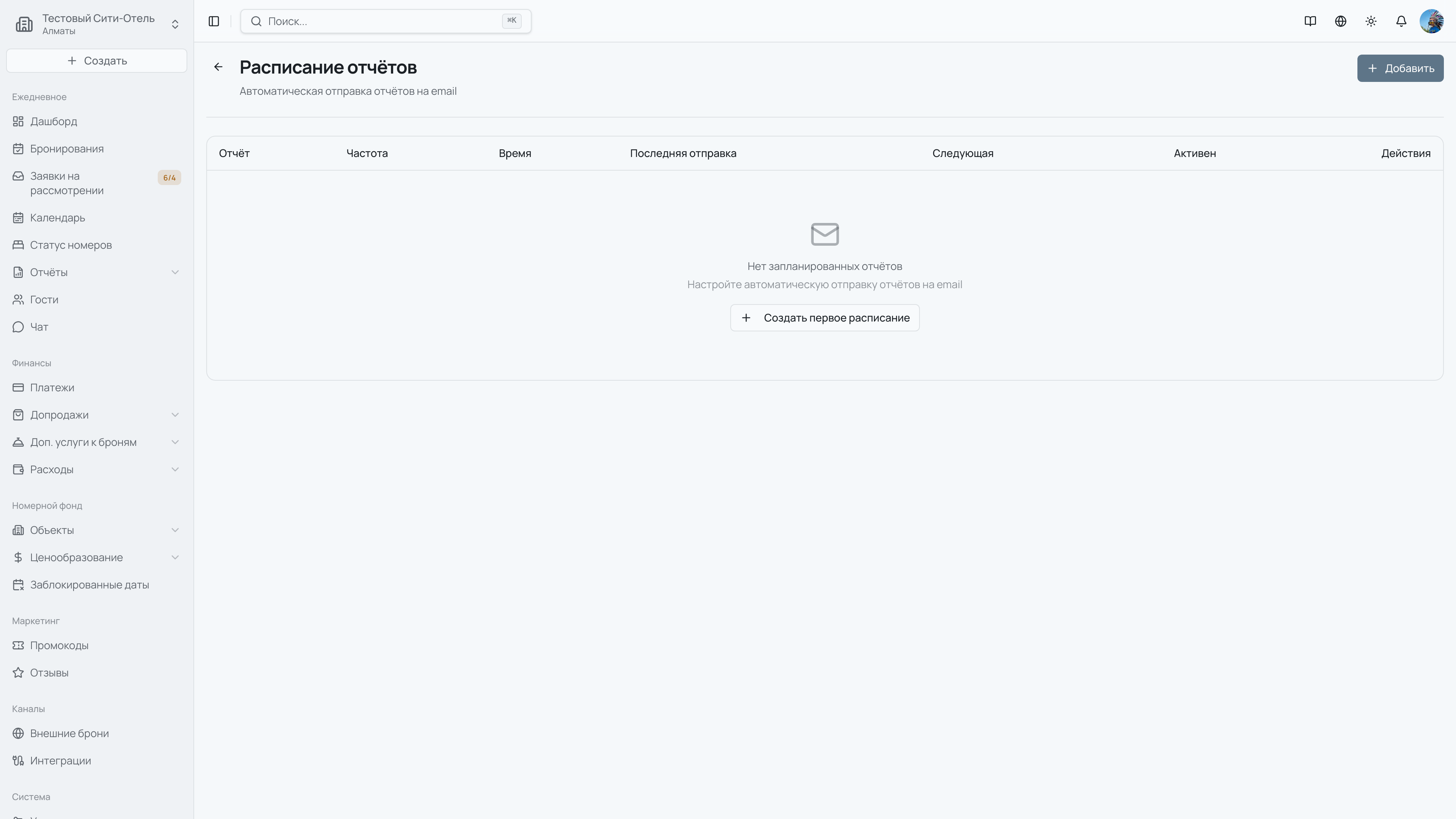
Task: Open Заблокированные даты page
Action: coord(97,584)
